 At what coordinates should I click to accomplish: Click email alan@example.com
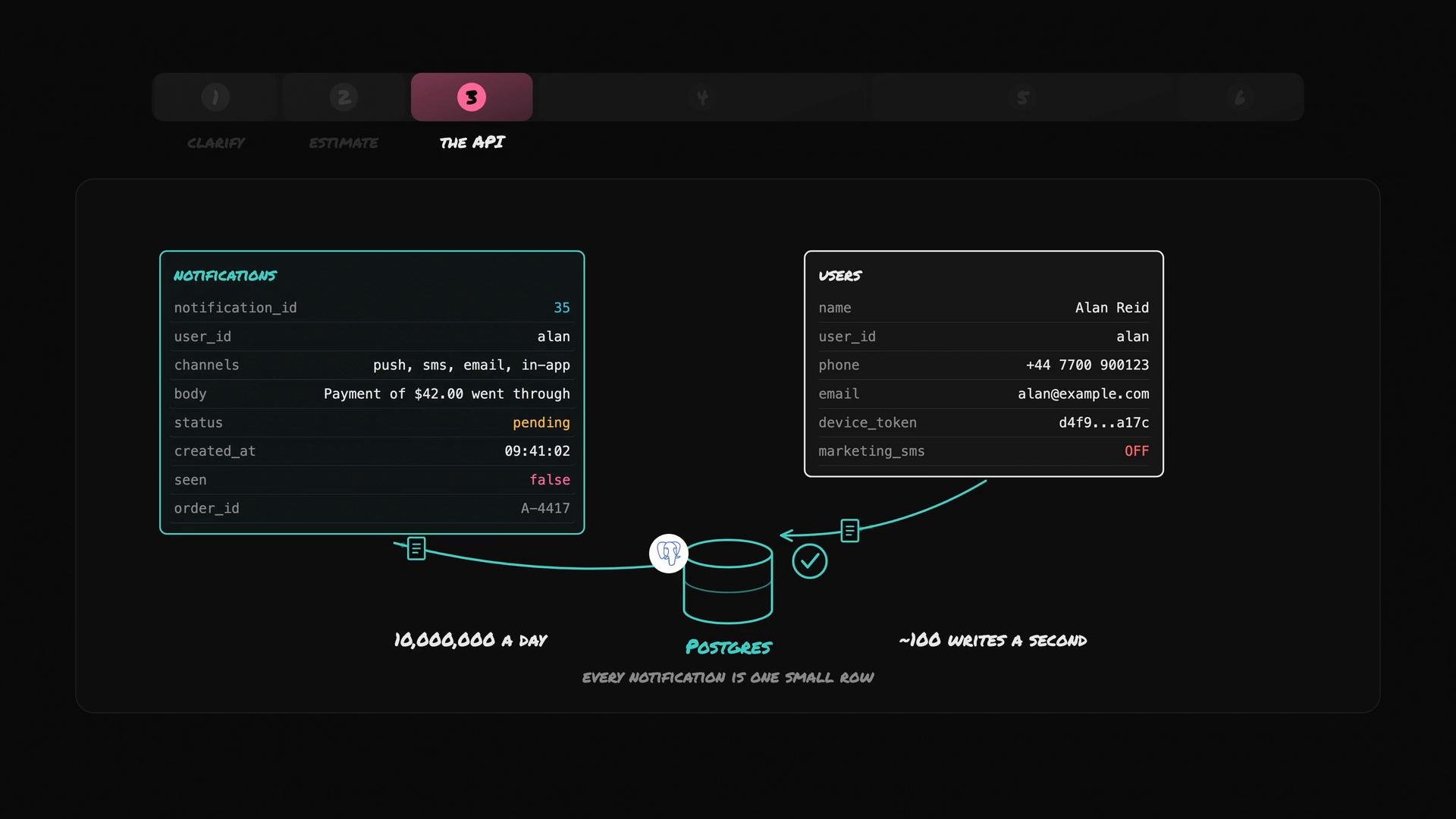pyautogui.click(x=1084, y=394)
